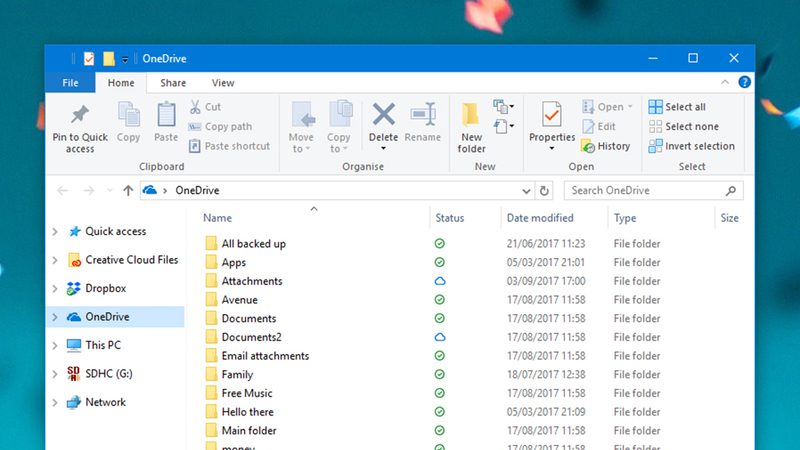Customize Quick Access Toolbar dropdown

(x=125, y=60)
